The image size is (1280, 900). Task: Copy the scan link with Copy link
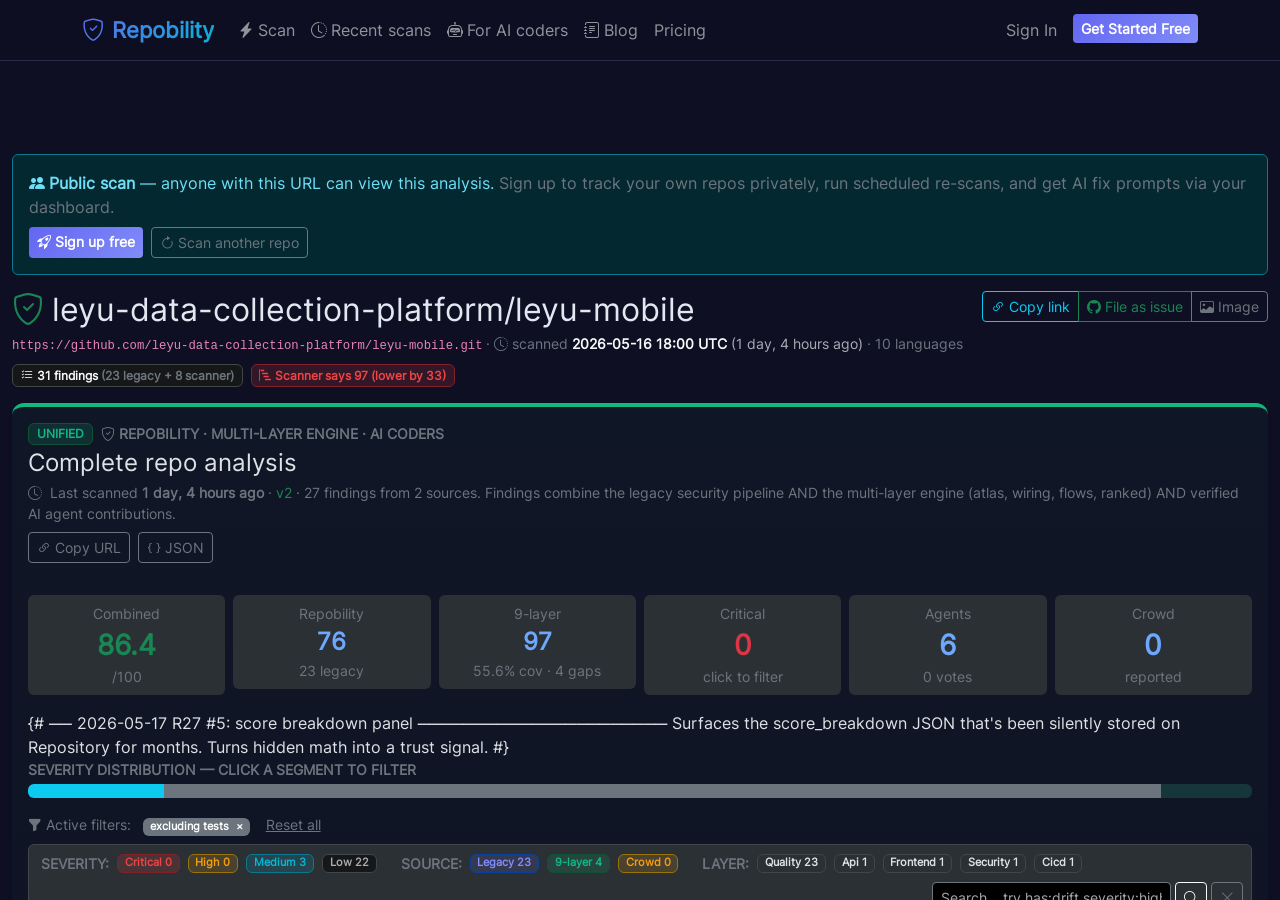click(1030, 307)
